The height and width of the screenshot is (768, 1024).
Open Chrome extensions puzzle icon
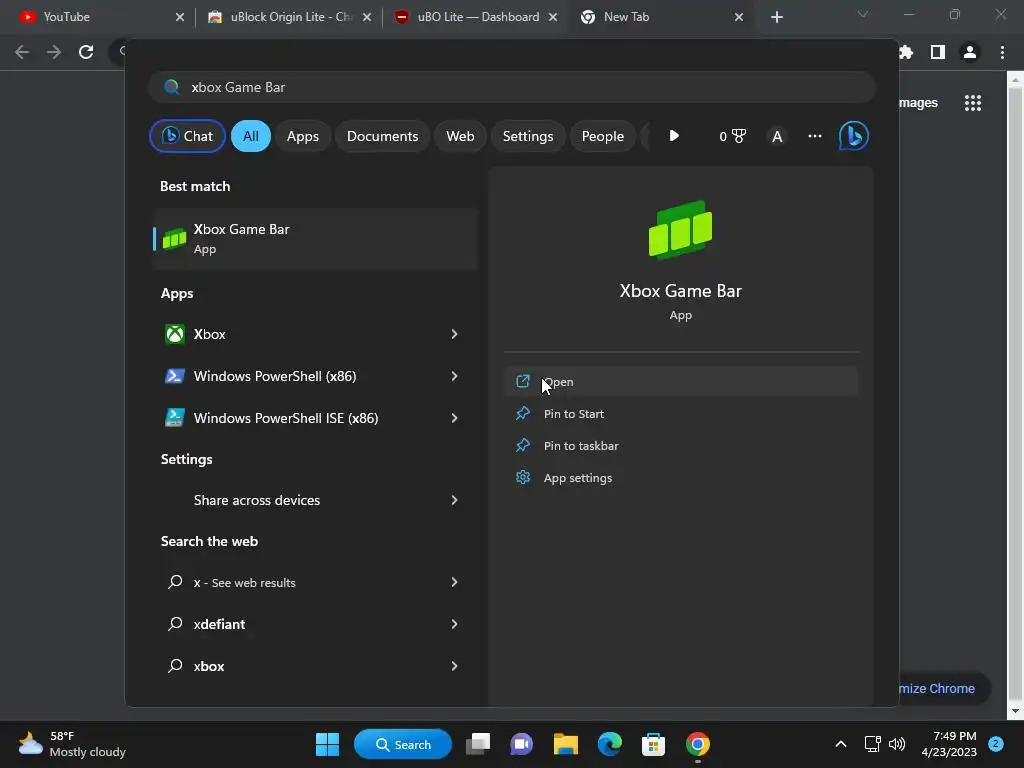tap(906, 52)
